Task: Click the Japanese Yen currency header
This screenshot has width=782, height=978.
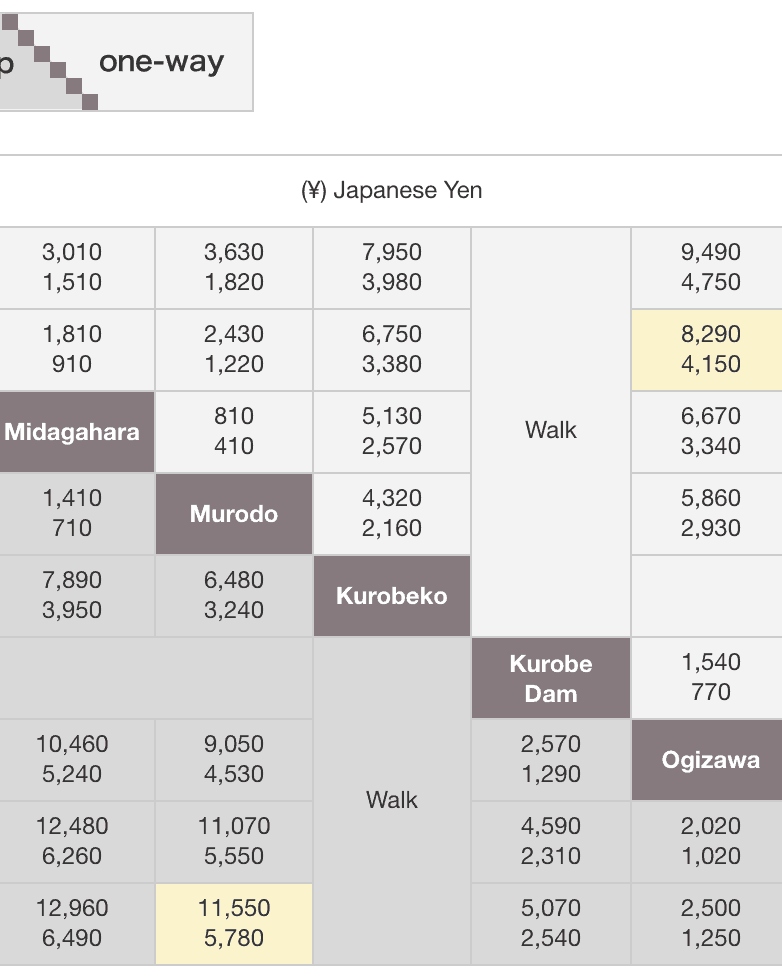Action: (x=391, y=190)
